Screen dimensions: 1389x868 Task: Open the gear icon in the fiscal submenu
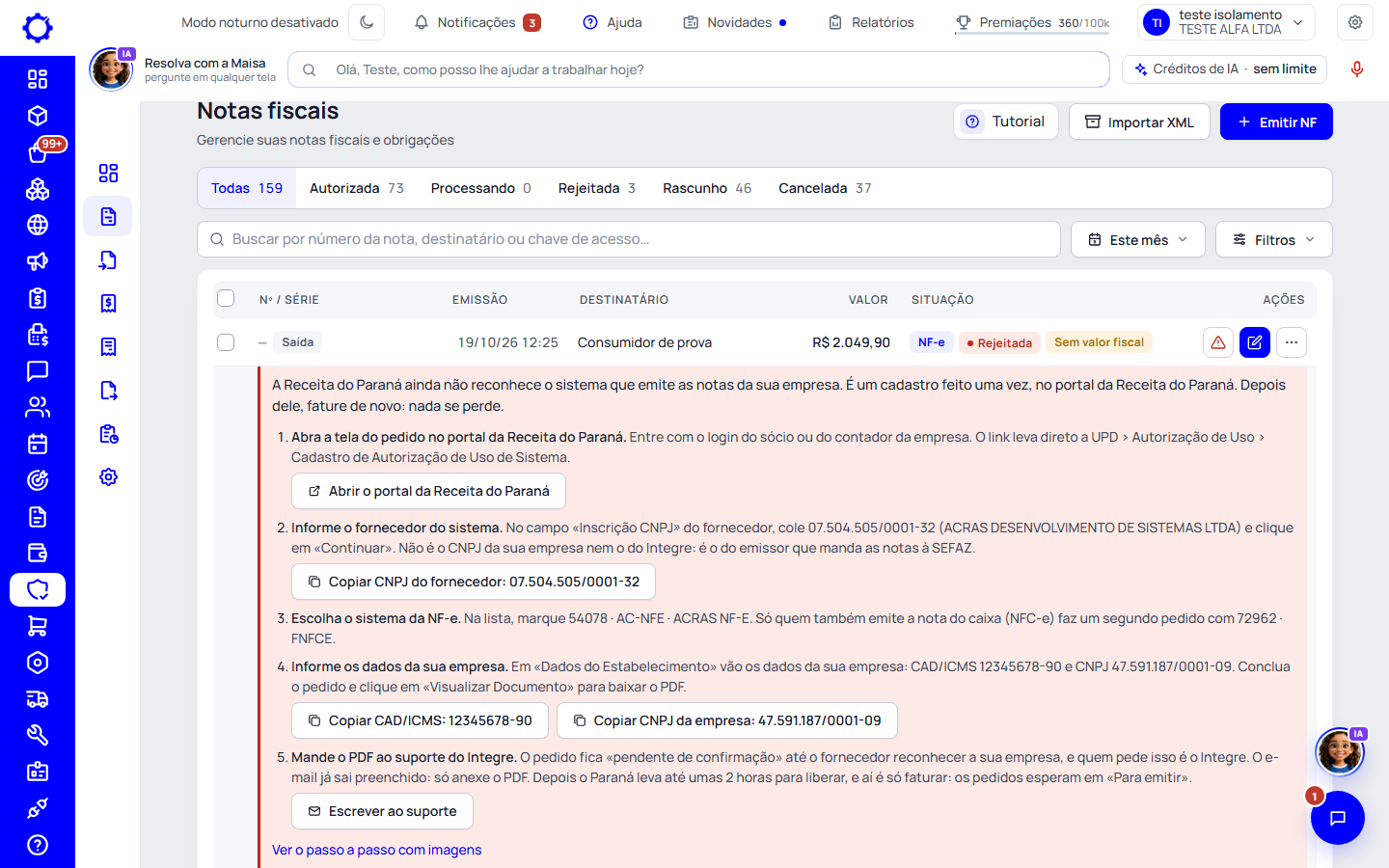[108, 477]
